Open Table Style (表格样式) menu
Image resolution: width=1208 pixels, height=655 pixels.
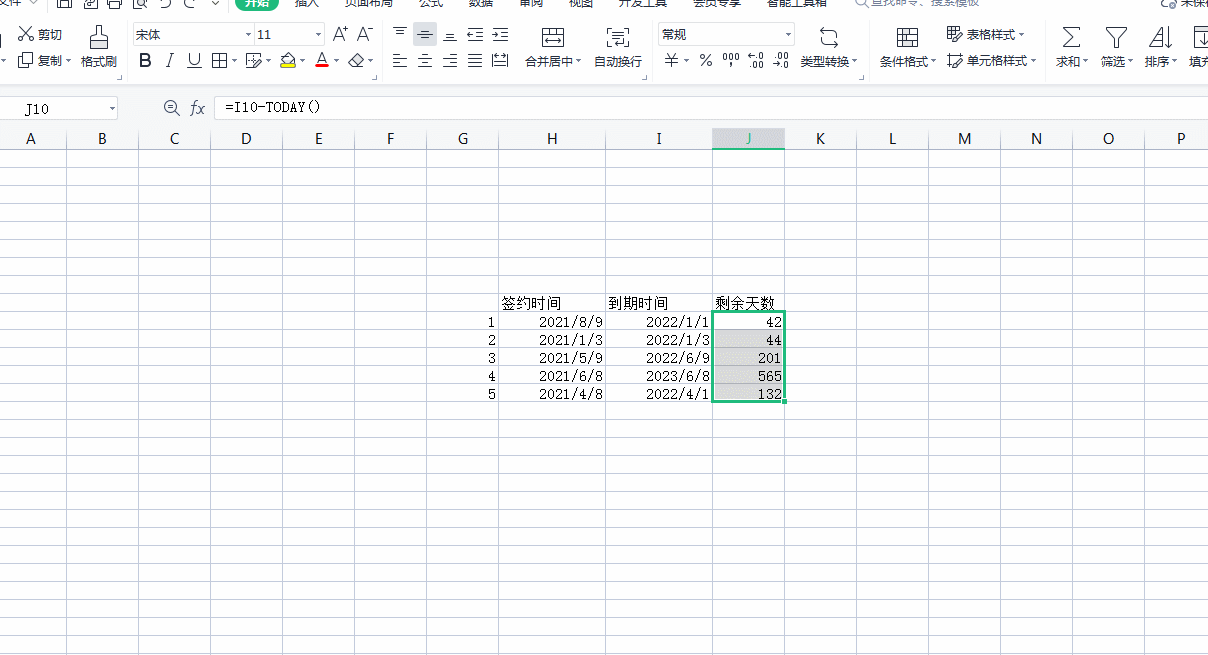(985, 35)
